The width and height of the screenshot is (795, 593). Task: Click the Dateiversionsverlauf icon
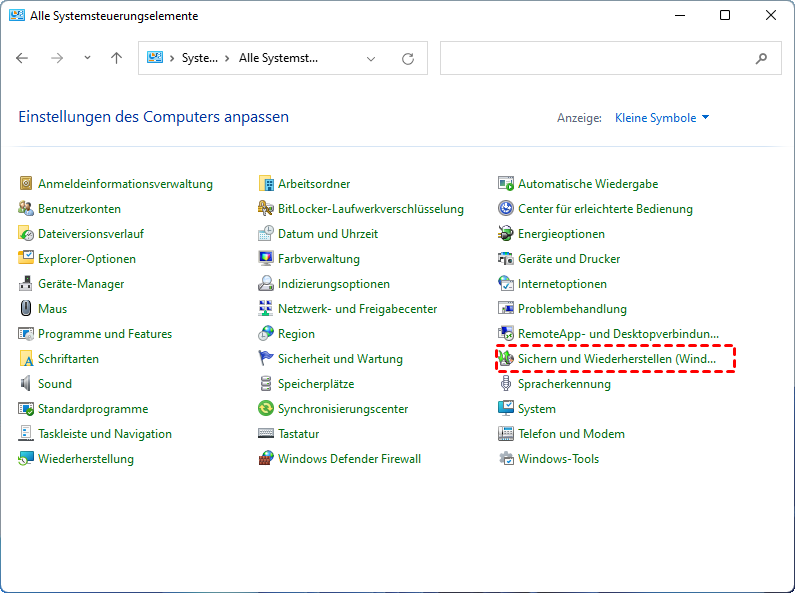27,234
